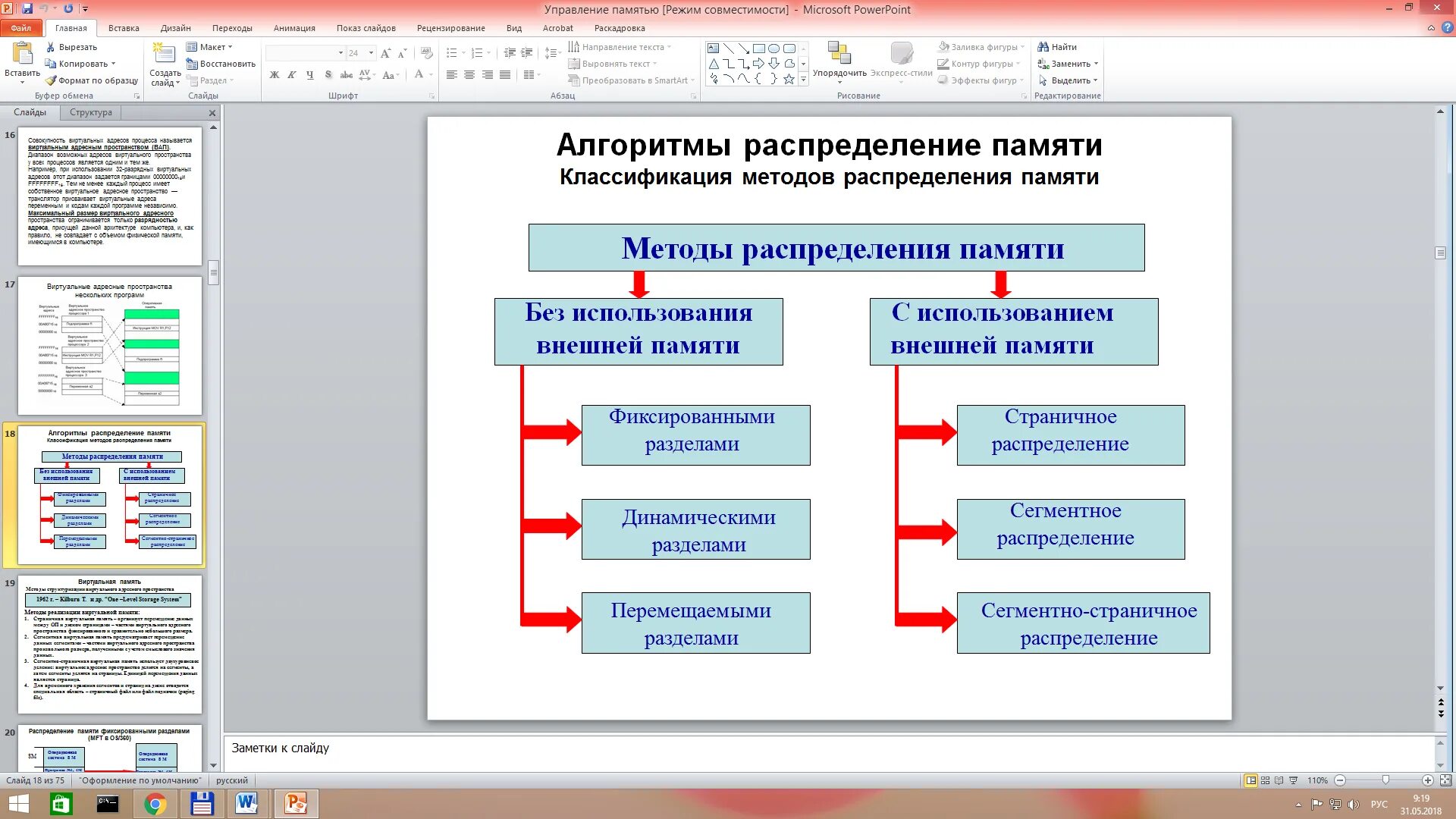
Task: Click the format painter Формат по образцу
Action: click(x=92, y=80)
